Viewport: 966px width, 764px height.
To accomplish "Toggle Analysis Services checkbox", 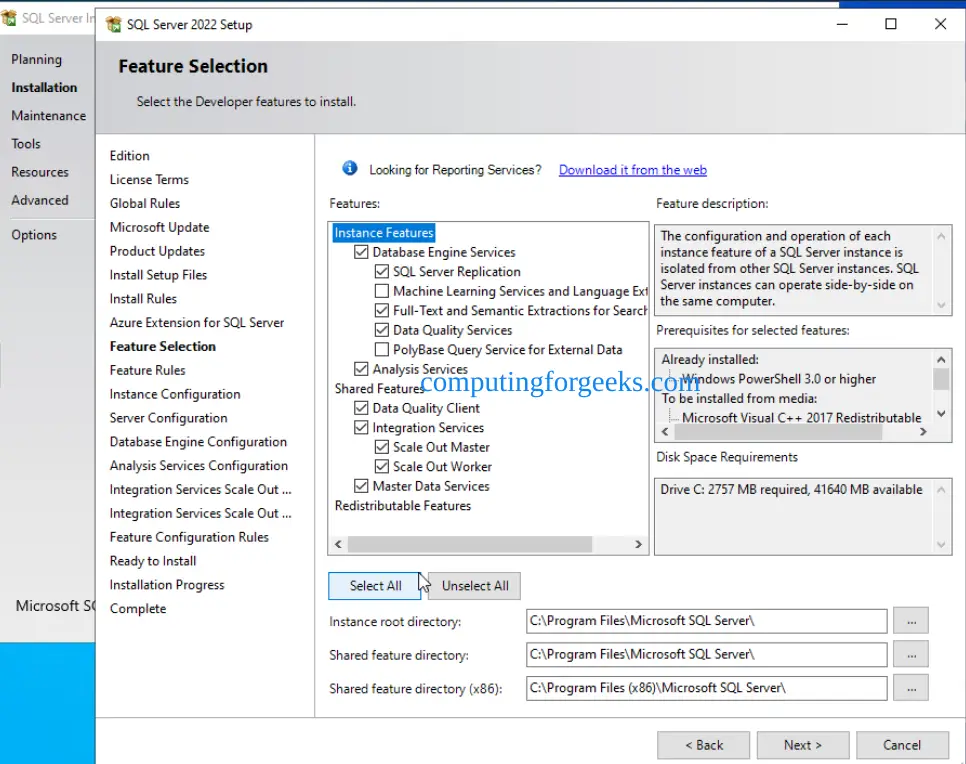I will [361, 369].
